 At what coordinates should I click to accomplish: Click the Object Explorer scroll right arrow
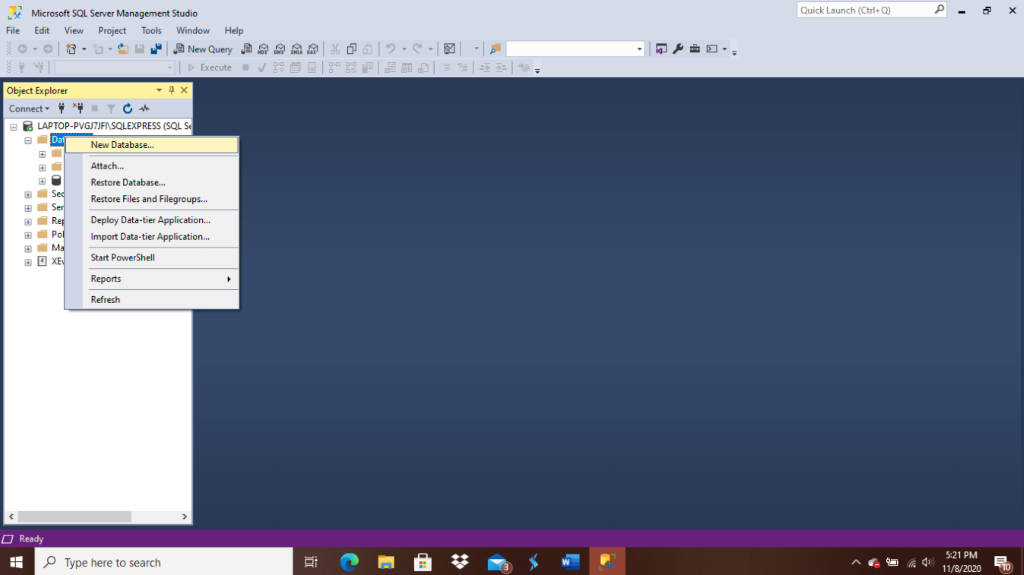coord(184,516)
